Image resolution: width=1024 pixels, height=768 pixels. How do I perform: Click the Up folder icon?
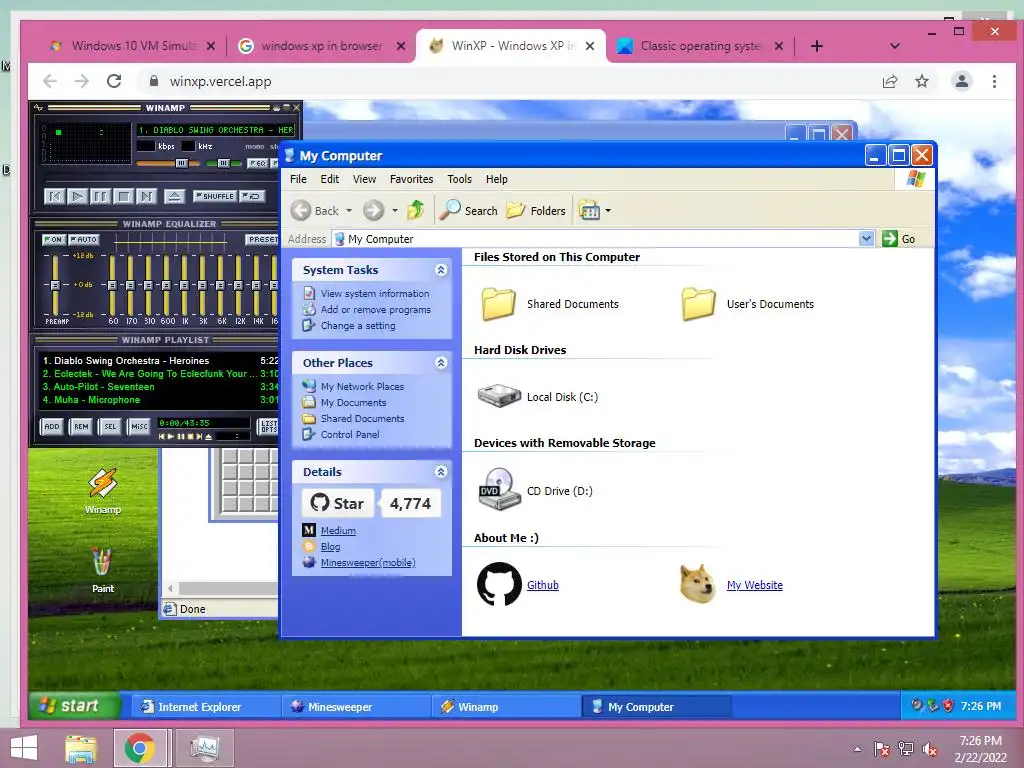(415, 210)
